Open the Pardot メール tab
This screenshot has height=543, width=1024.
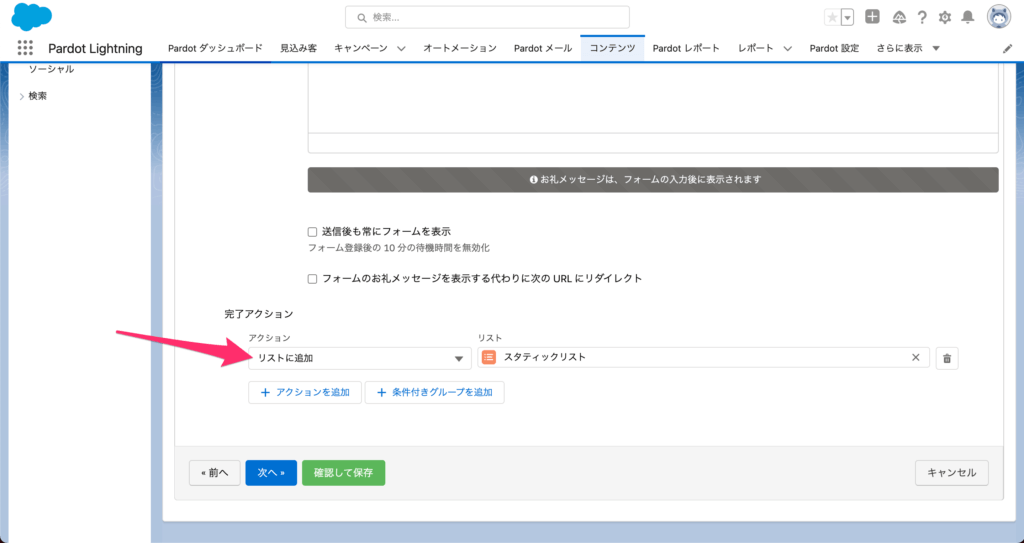pyautogui.click(x=543, y=48)
